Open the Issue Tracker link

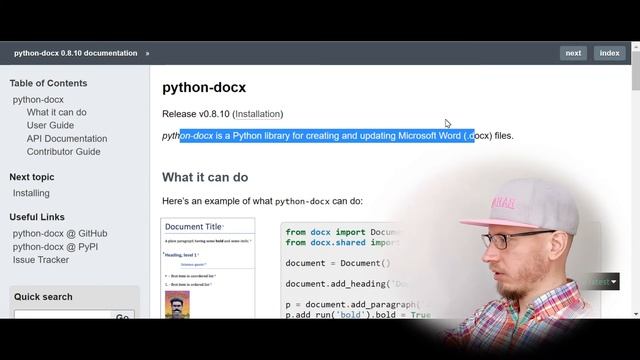[x=40, y=260]
